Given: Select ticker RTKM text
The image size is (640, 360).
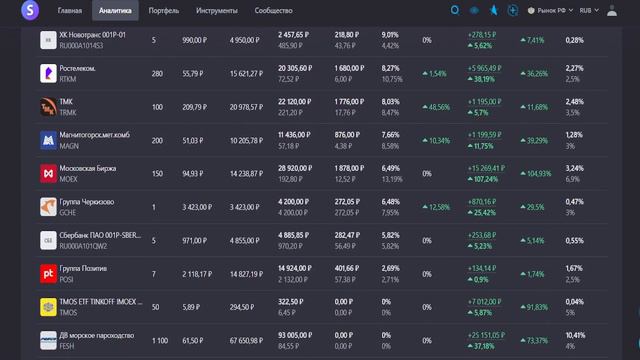Looking at the screenshot, I should coord(68,79).
